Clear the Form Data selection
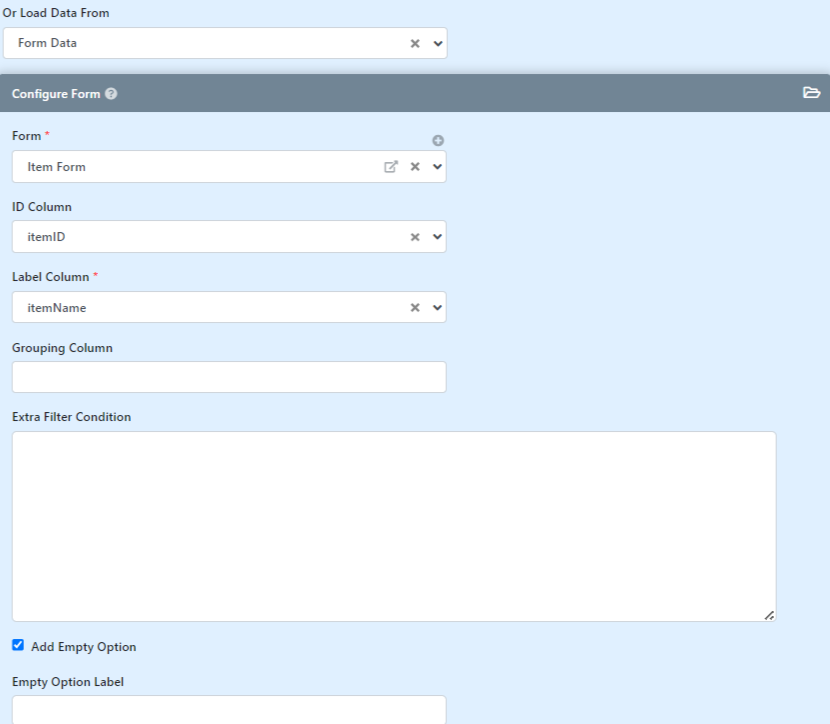This screenshot has width=830, height=724. coord(415,43)
